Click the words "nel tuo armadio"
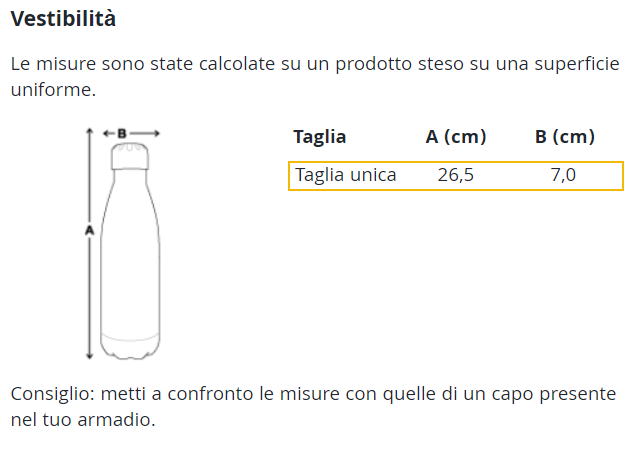The height and width of the screenshot is (457, 641). point(82,419)
